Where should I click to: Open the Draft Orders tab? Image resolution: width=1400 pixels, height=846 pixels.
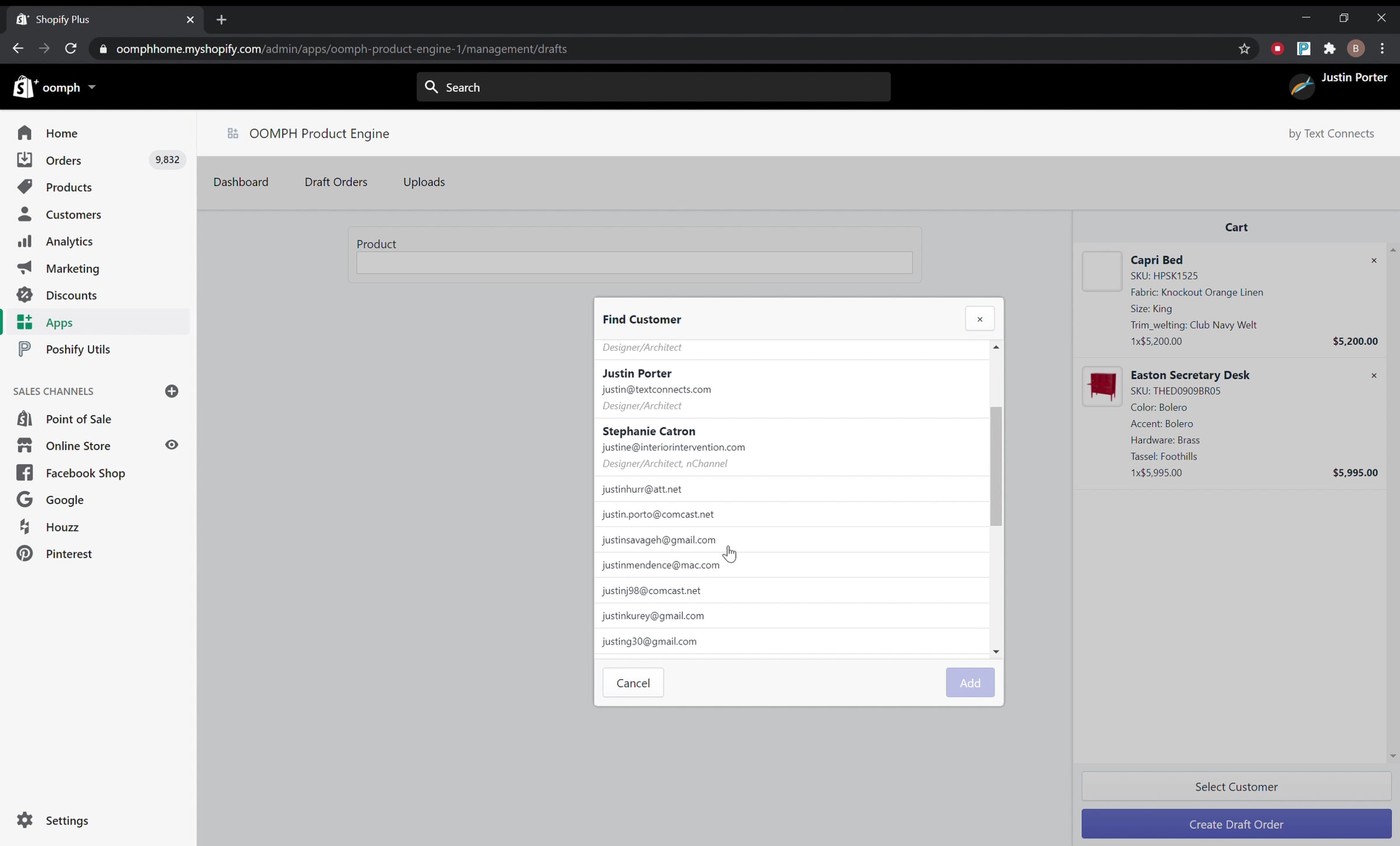point(336,182)
